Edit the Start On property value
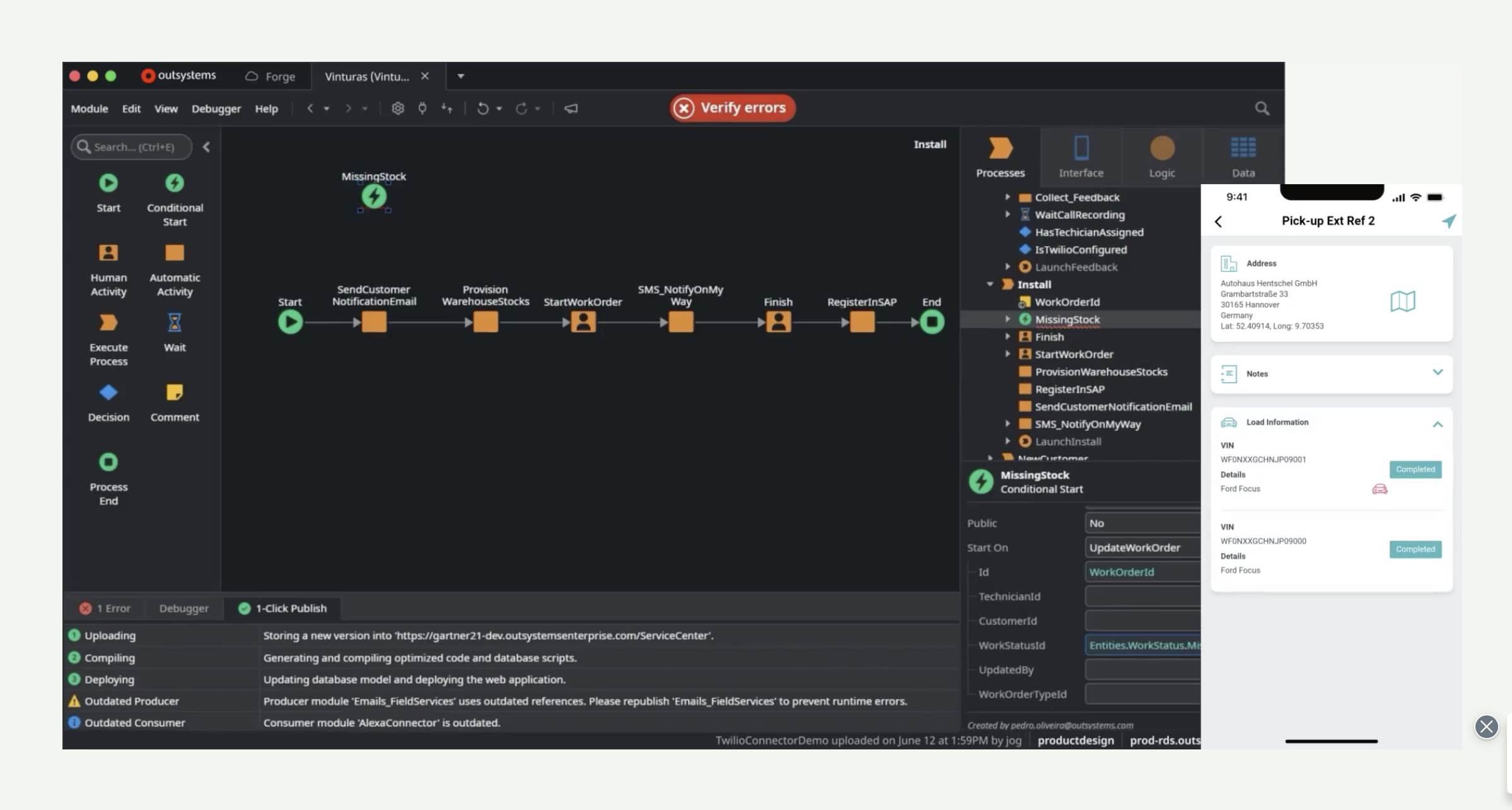Viewport: 1512px width, 810px height. point(1143,548)
